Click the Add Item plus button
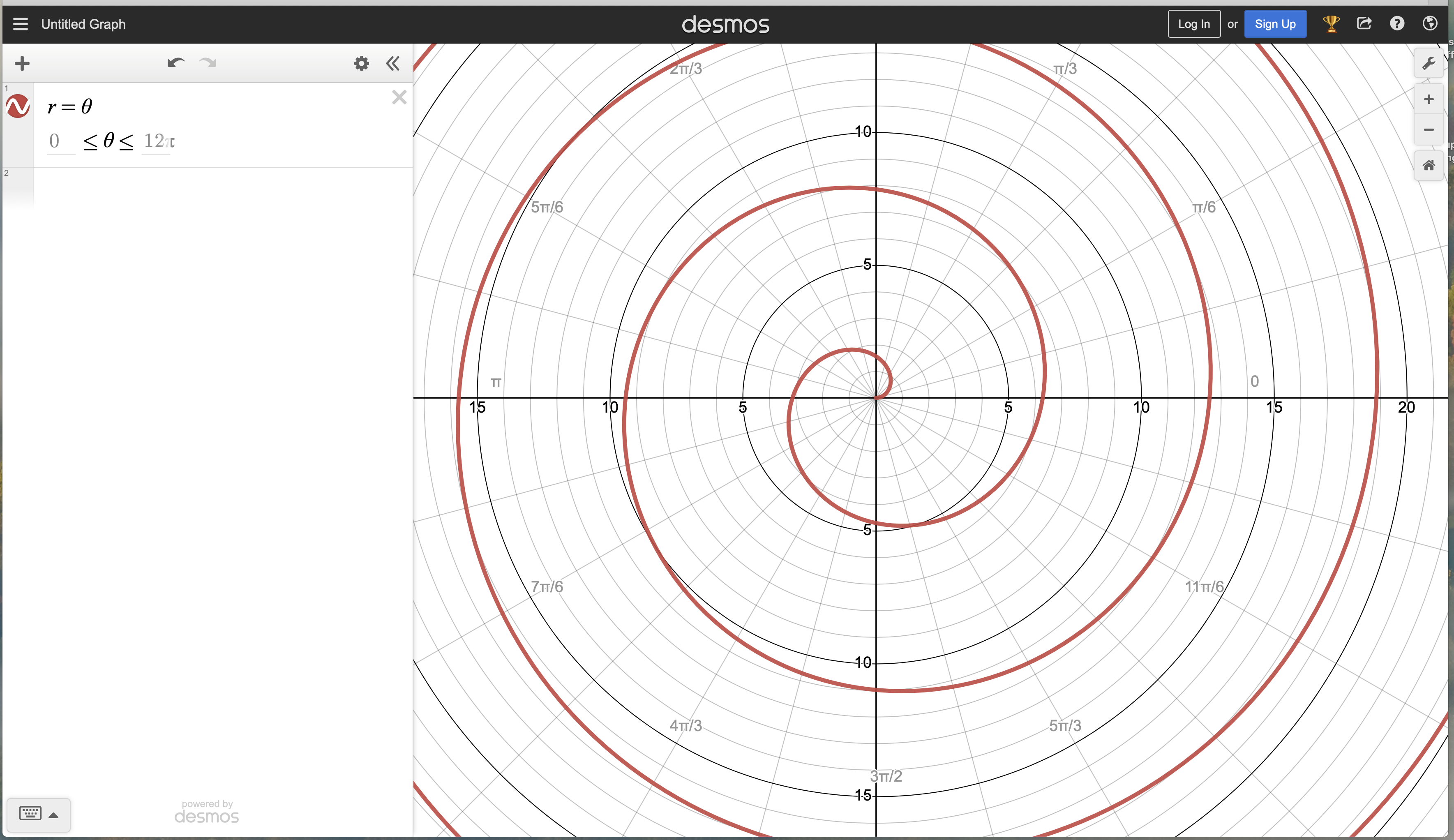1454x840 pixels. coord(22,63)
